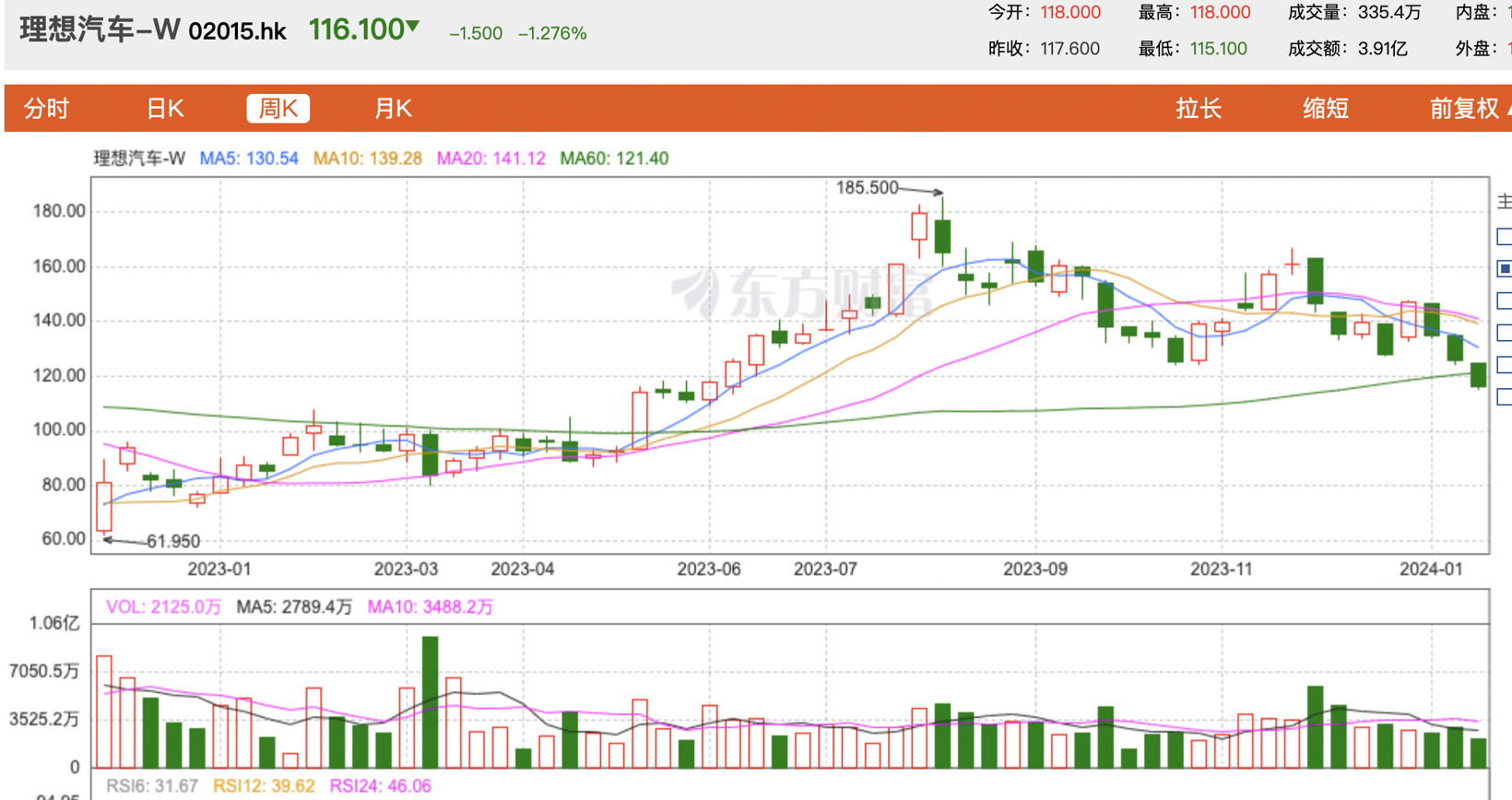Click the 2023-09 date label on axis
The width and height of the screenshot is (1512, 800).
[x=1034, y=569]
